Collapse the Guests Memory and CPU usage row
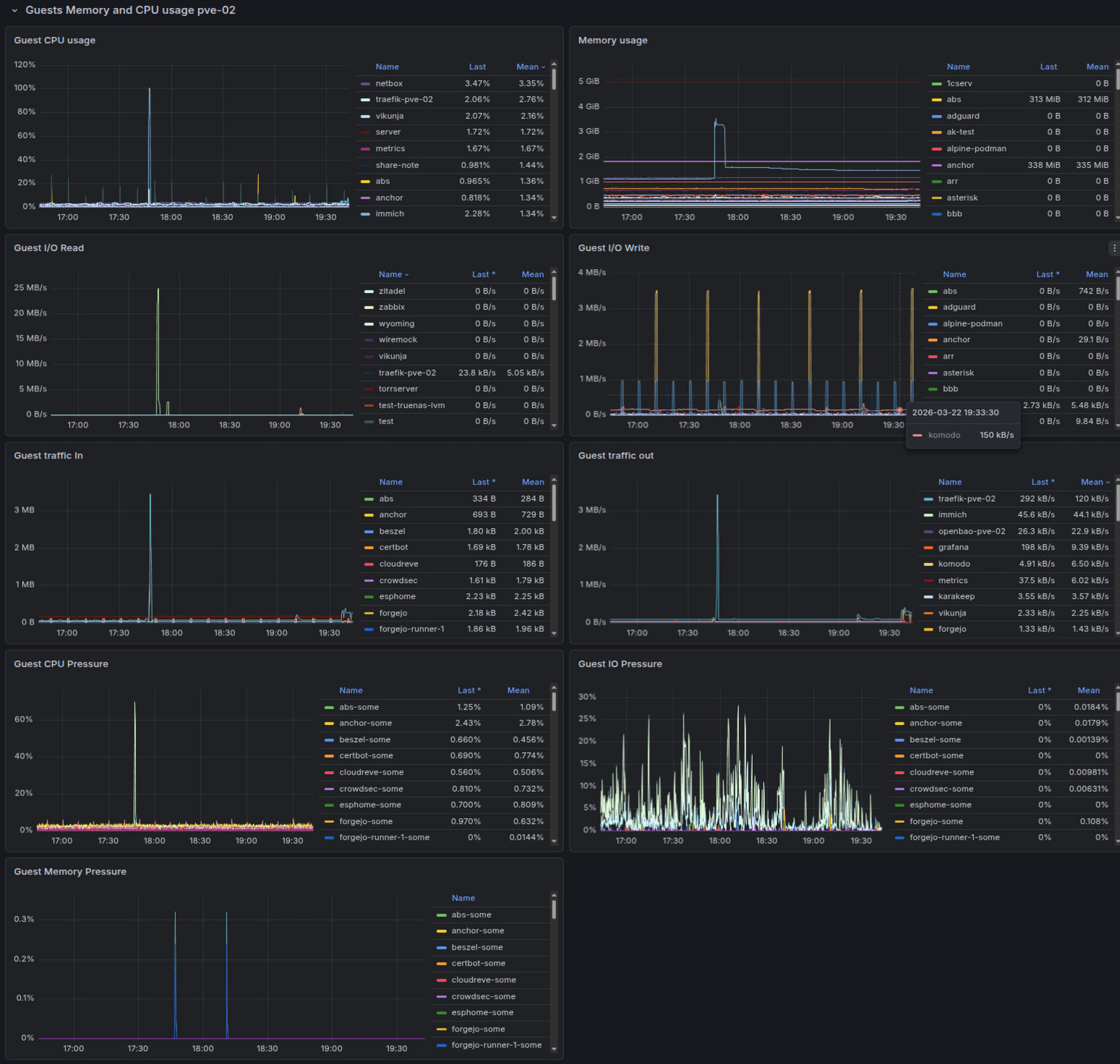The height and width of the screenshot is (1064, 1120). click(x=14, y=11)
